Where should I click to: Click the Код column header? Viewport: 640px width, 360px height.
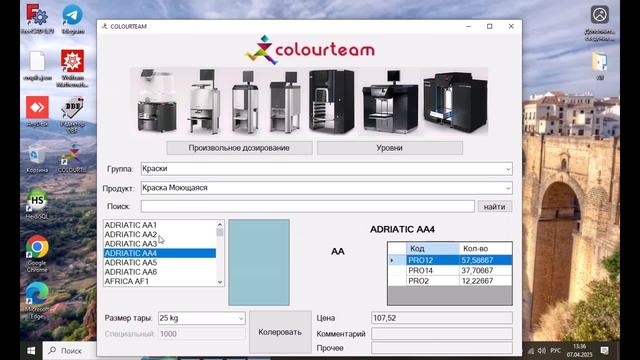click(x=433, y=249)
